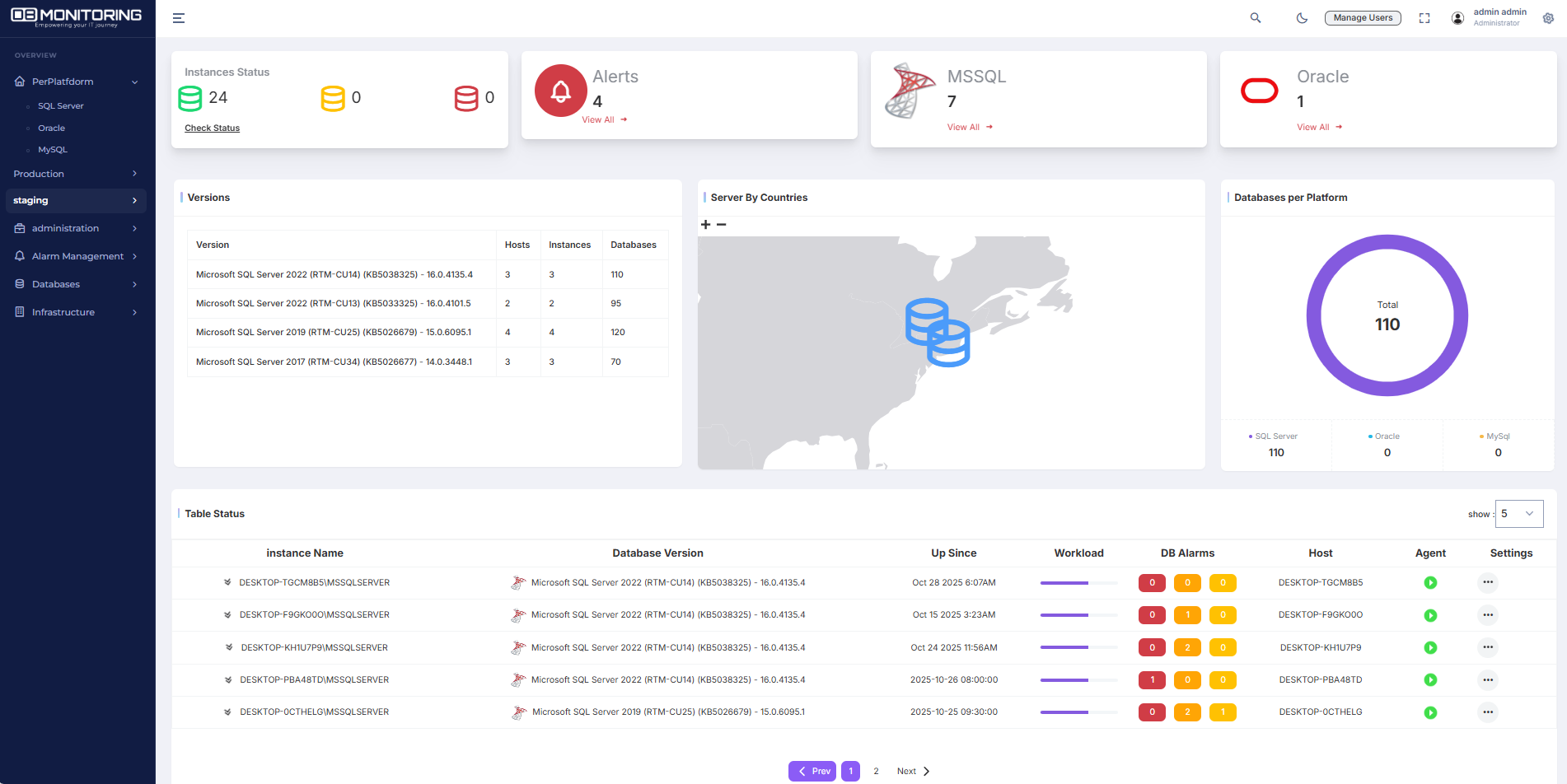Toggle dark mode with the moon icon

1302,17
